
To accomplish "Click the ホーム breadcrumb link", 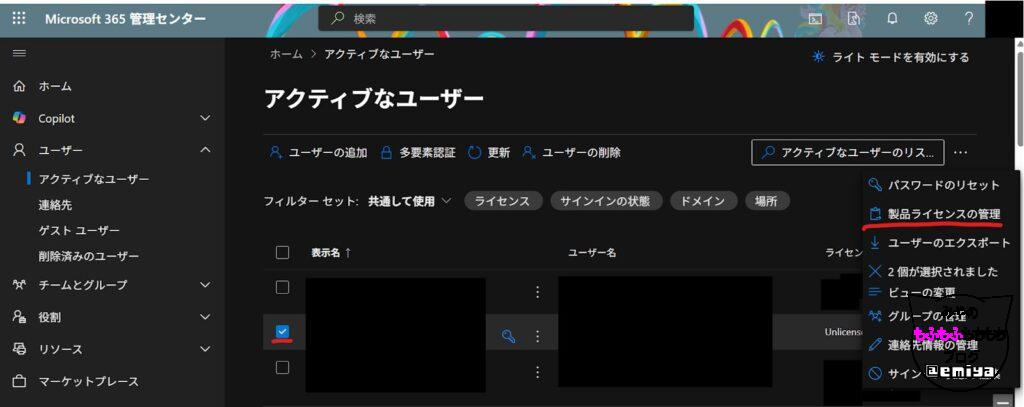I will pyautogui.click(x=286, y=54).
